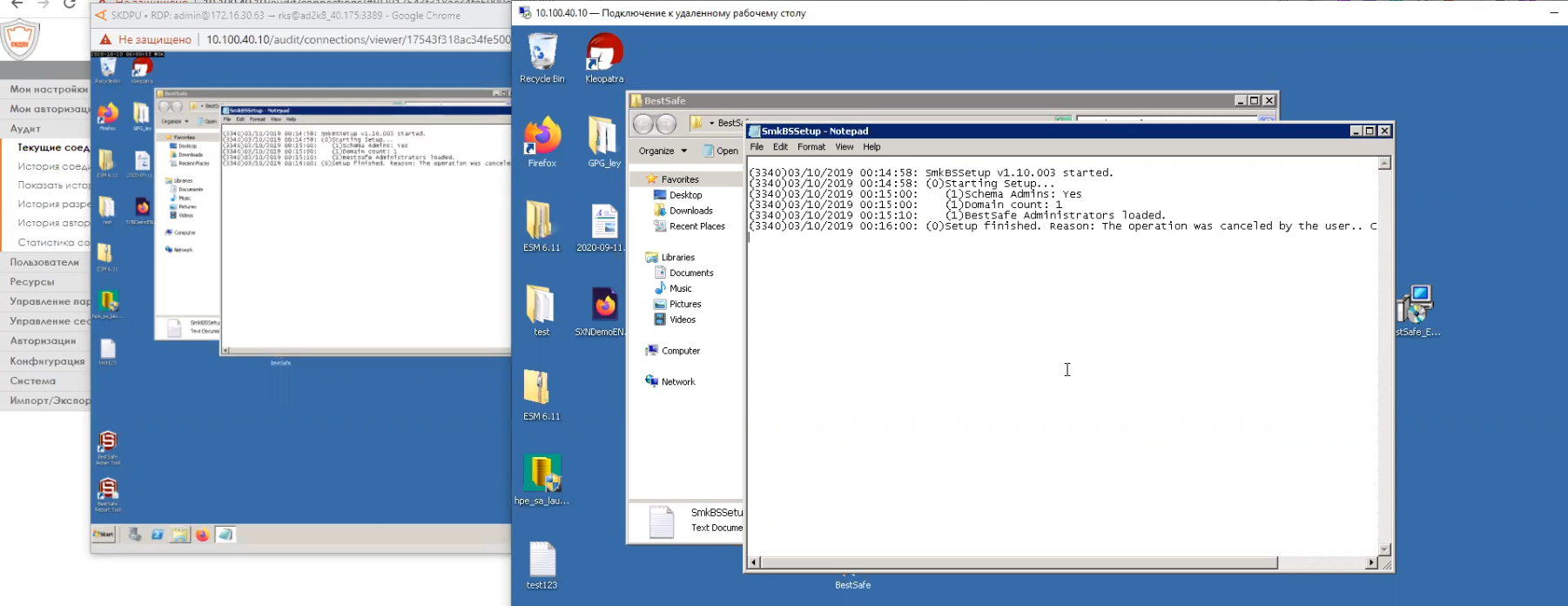Launch Firefox from the large desktop icon
The image size is (1568, 606).
[x=542, y=138]
